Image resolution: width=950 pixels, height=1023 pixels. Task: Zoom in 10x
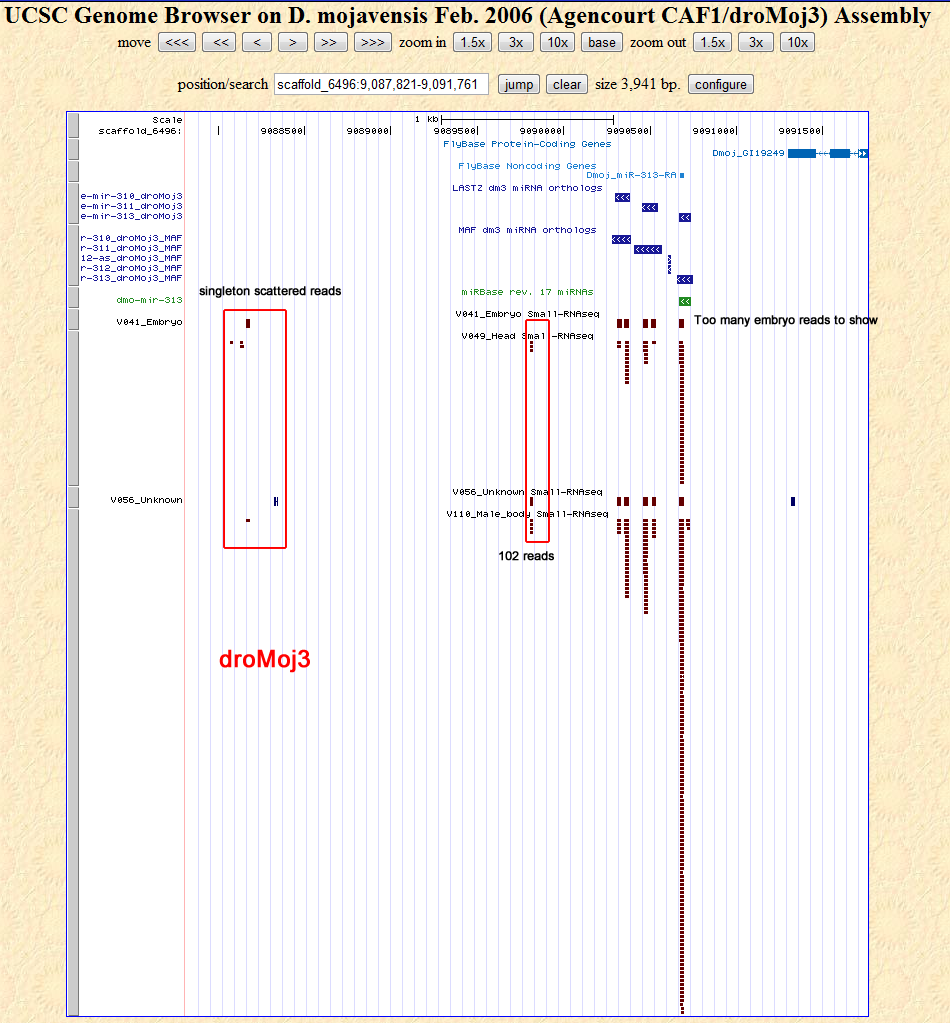point(557,42)
